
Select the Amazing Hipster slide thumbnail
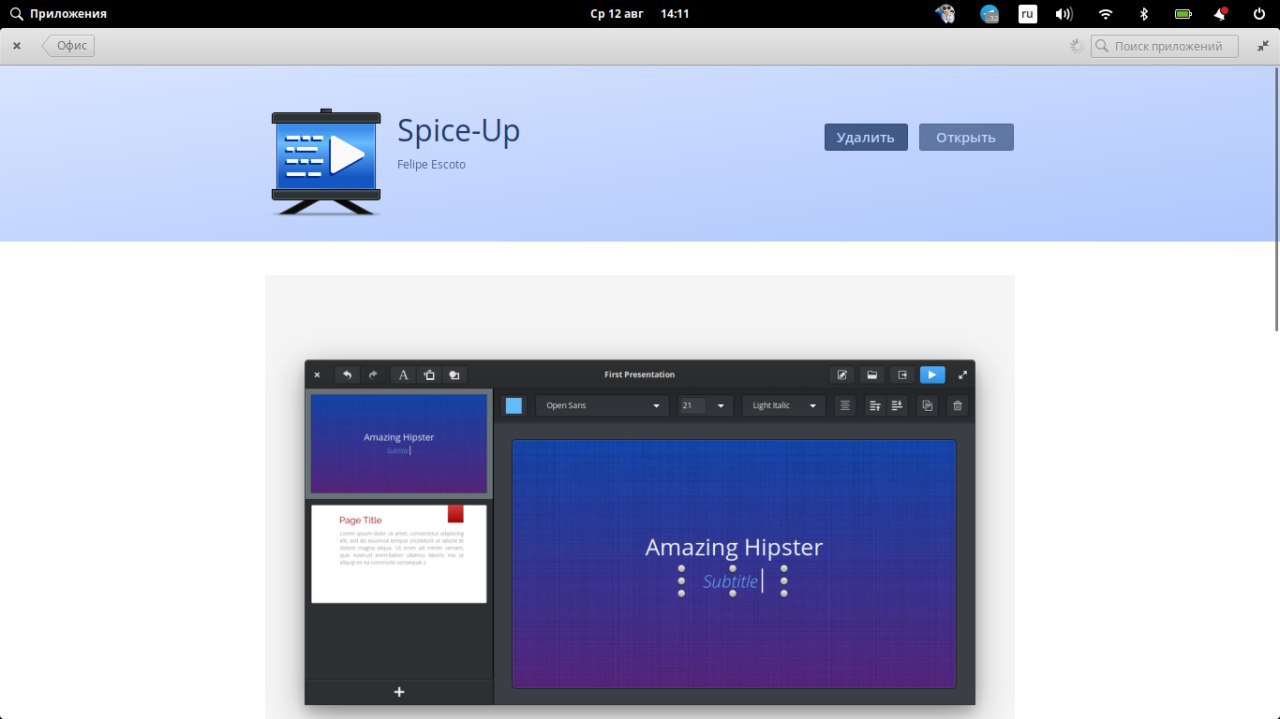pyautogui.click(x=399, y=443)
